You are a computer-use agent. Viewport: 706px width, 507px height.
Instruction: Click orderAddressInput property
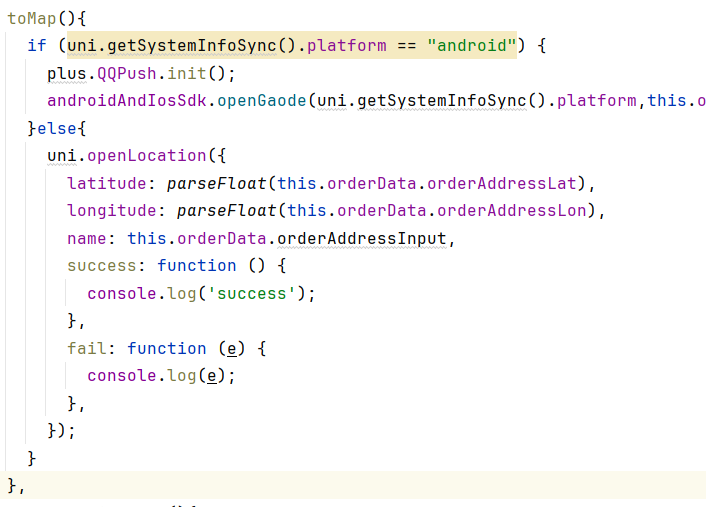pos(362,239)
